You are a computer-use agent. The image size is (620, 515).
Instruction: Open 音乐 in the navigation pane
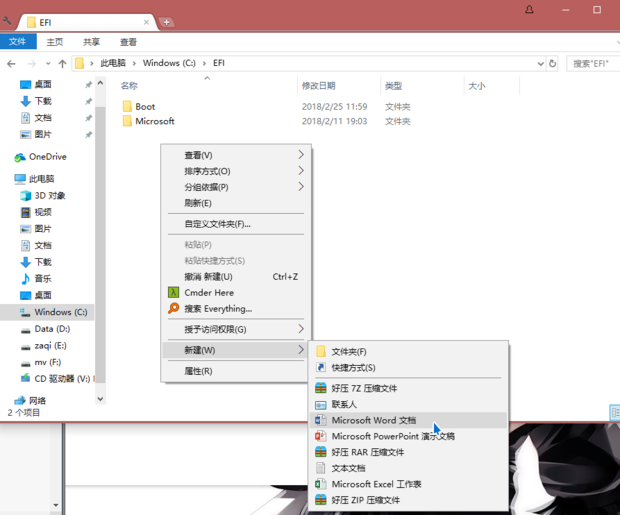pyautogui.click(x=36, y=278)
